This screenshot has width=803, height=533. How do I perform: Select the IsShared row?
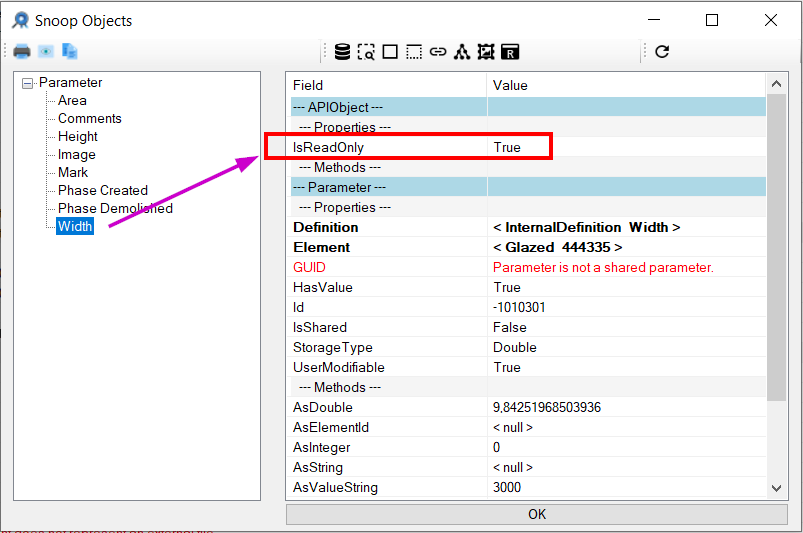coord(528,327)
